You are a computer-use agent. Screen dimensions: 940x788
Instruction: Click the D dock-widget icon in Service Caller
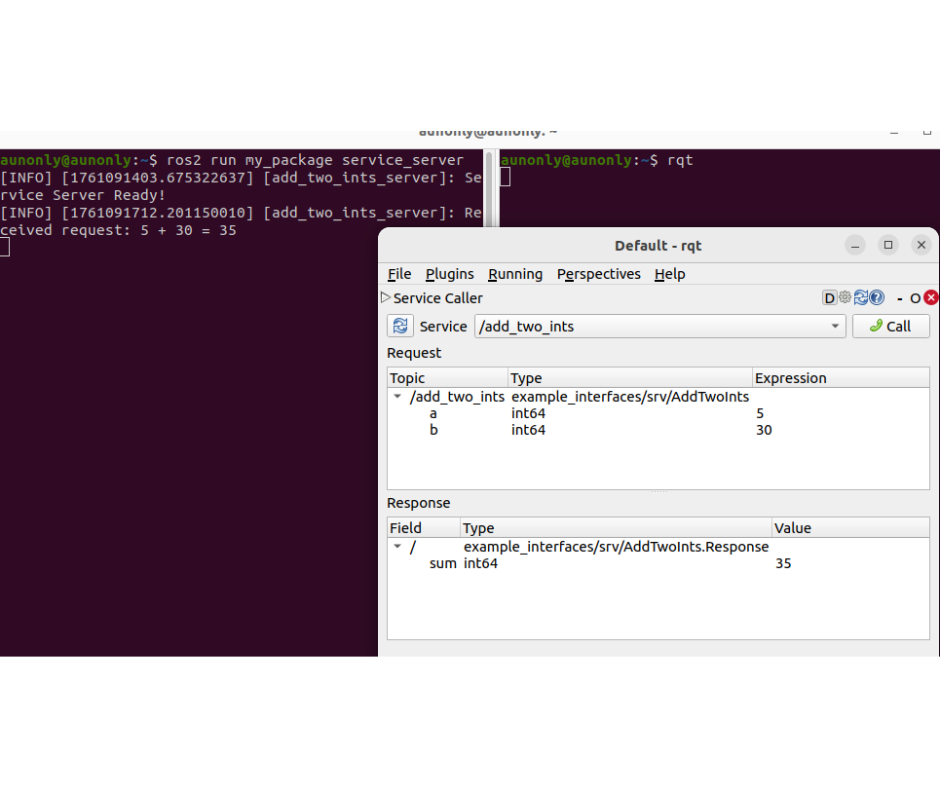[829, 298]
